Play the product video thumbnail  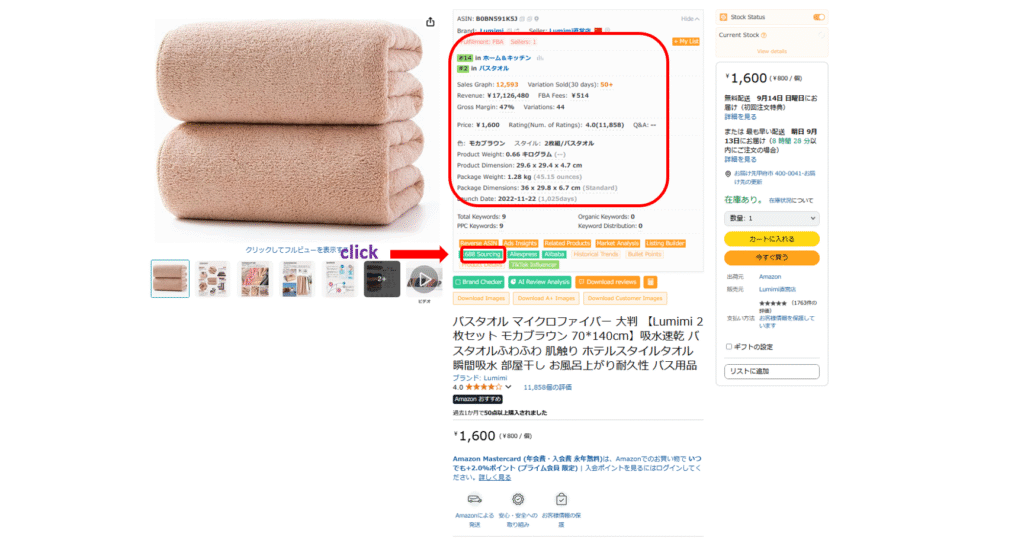coord(424,279)
